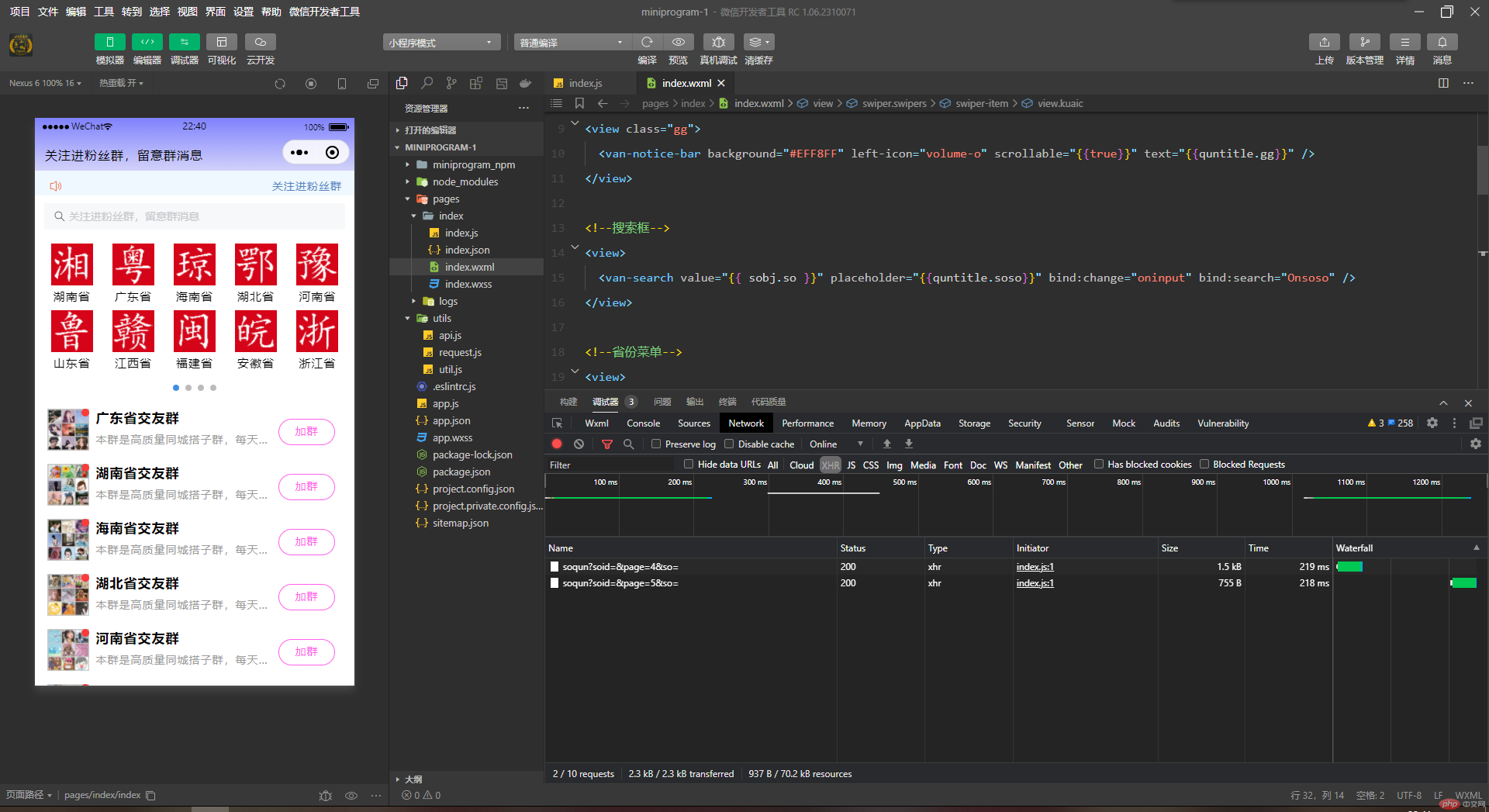
Task: Open index.js:1 initiator for page=4 request
Action: coord(1035,567)
